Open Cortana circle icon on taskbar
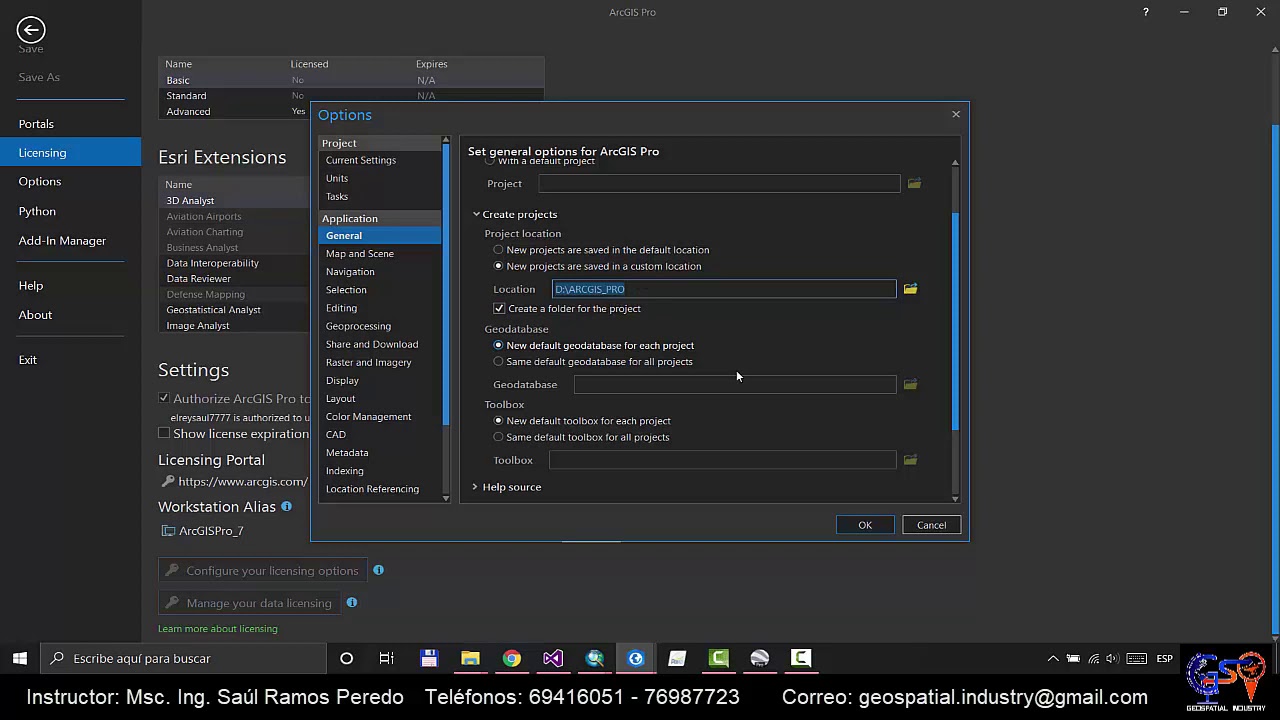This screenshot has width=1280, height=720. coord(346,658)
